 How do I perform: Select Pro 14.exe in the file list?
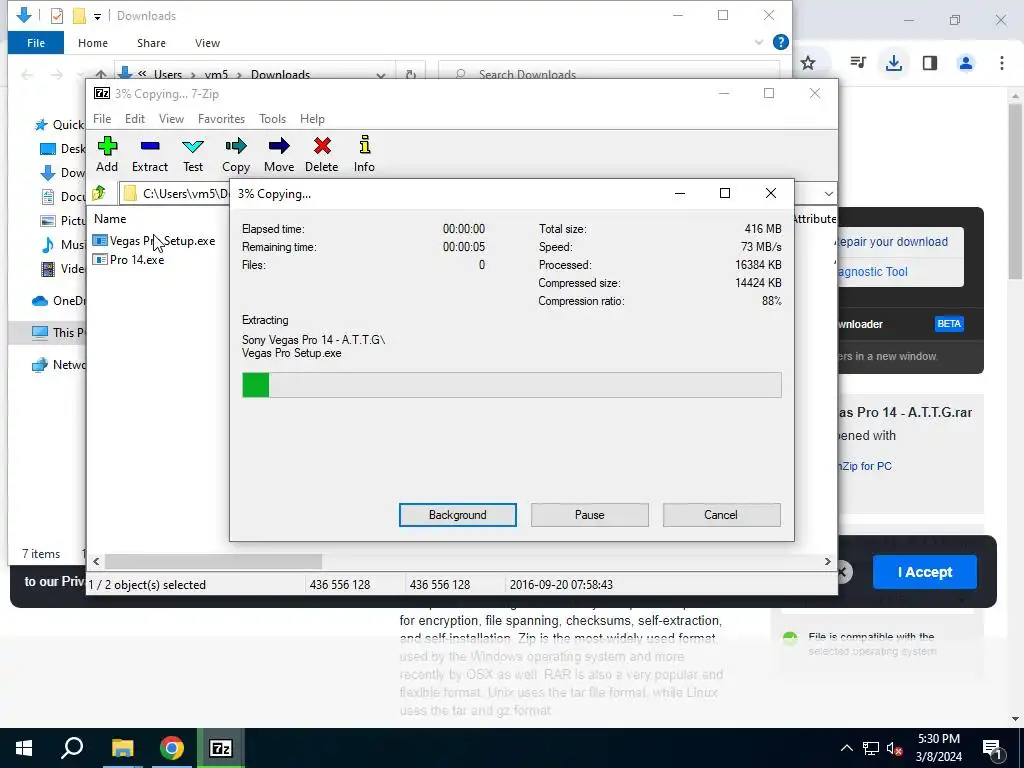(x=129, y=260)
